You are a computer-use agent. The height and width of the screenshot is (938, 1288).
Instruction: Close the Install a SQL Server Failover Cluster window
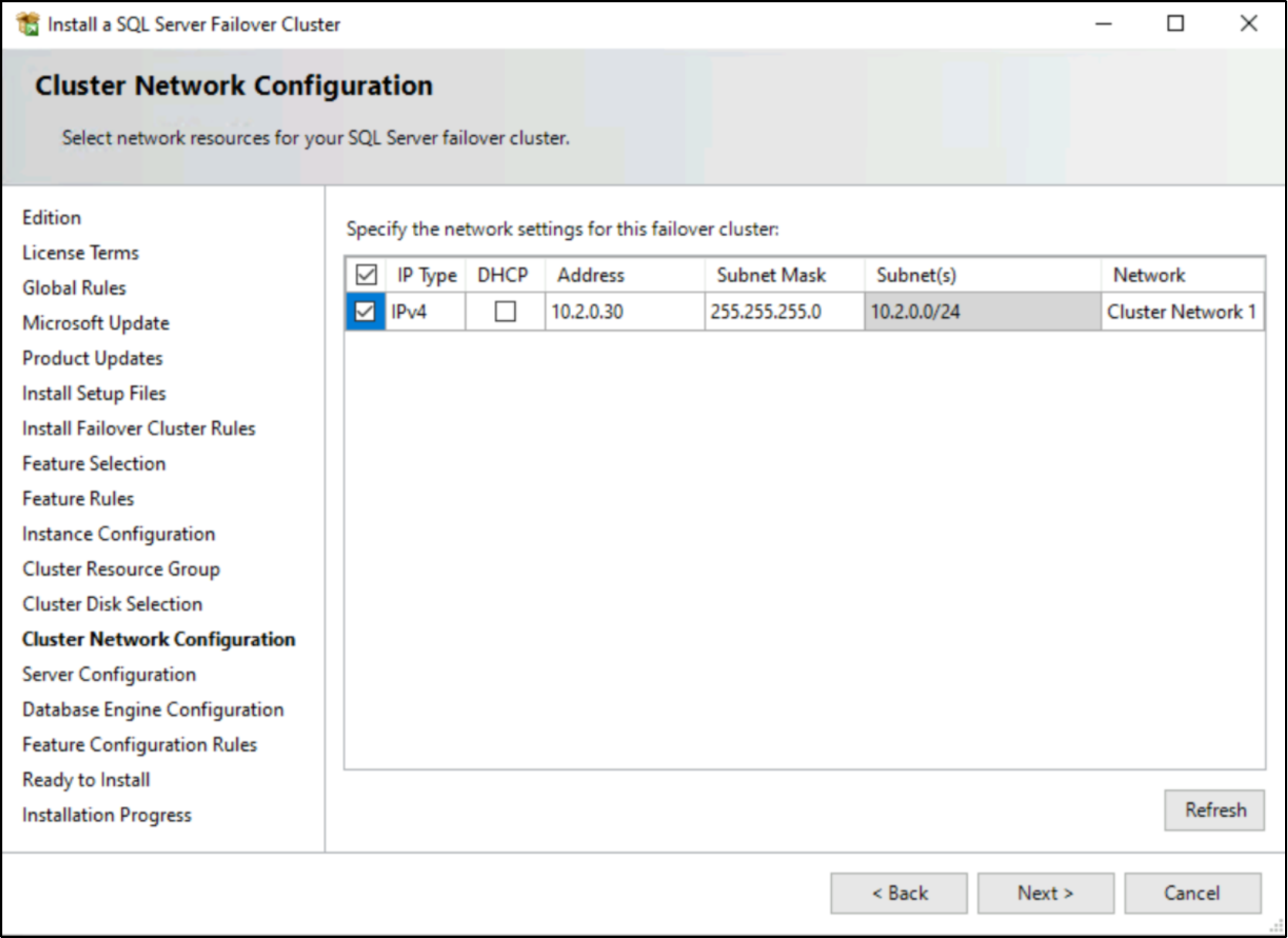click(x=1248, y=24)
